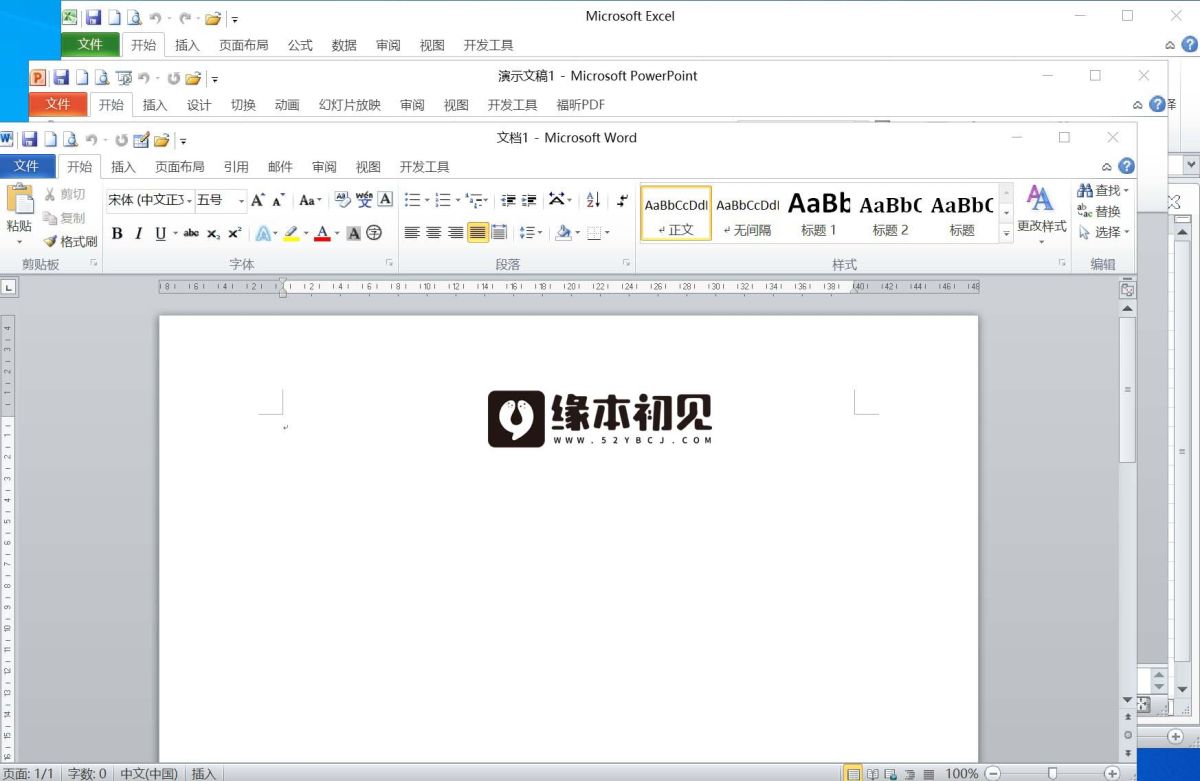This screenshot has height=781, width=1200.
Task: Switch to the 插入 tab in Word
Action: 123,167
